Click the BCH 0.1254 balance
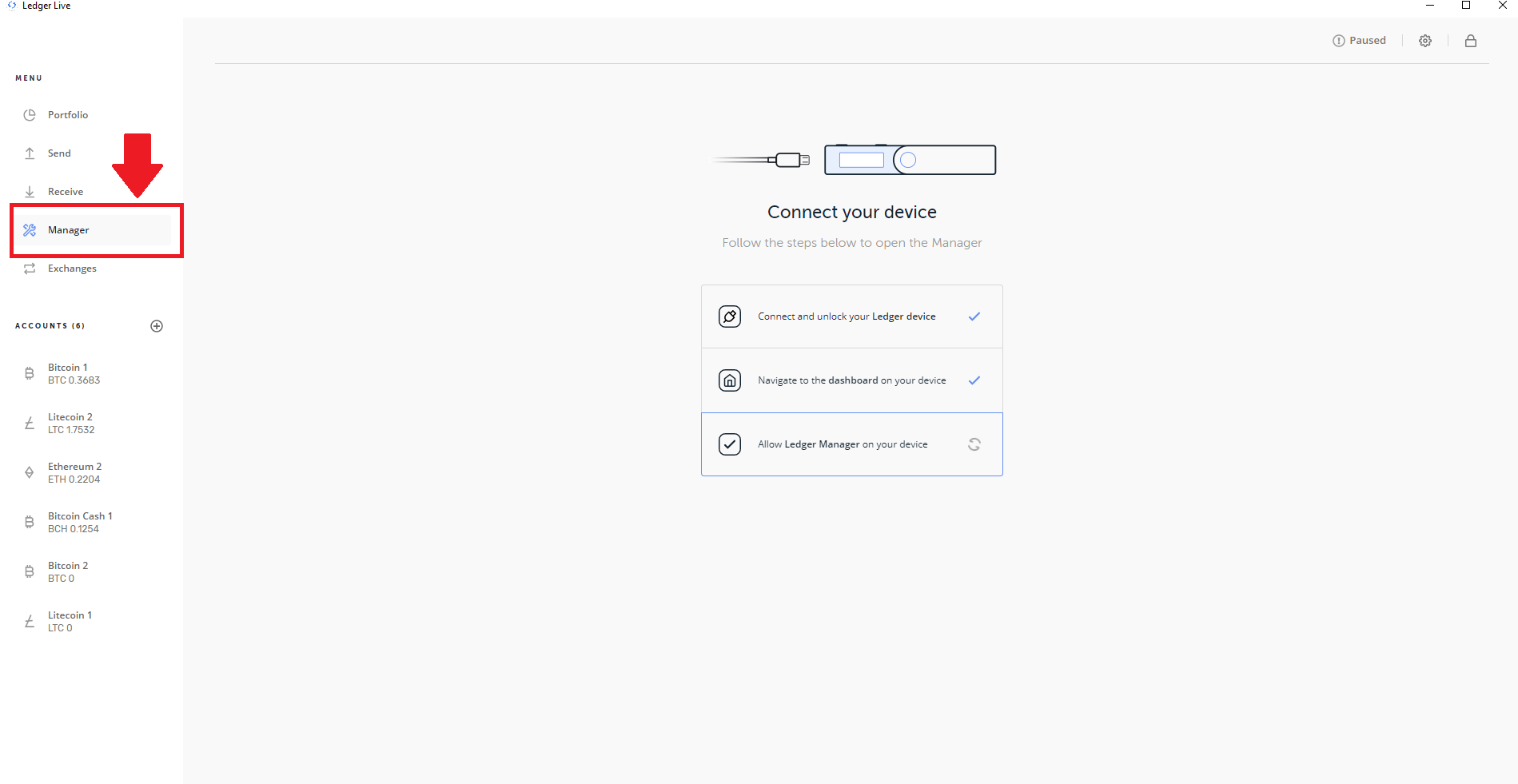Screen dimensions: 1518x784 [x=74, y=529]
